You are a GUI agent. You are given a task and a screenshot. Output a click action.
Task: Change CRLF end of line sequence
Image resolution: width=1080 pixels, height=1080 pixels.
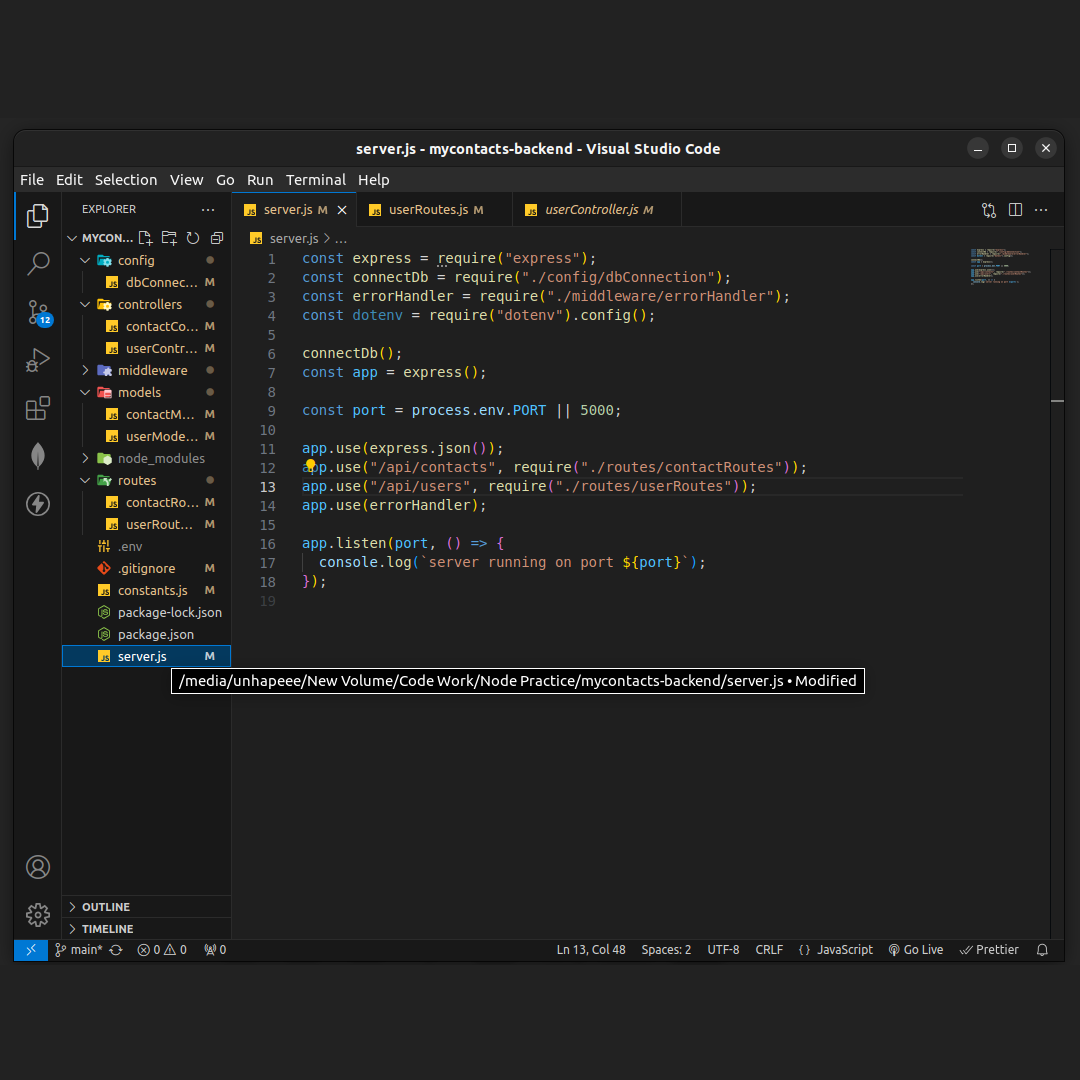(769, 950)
